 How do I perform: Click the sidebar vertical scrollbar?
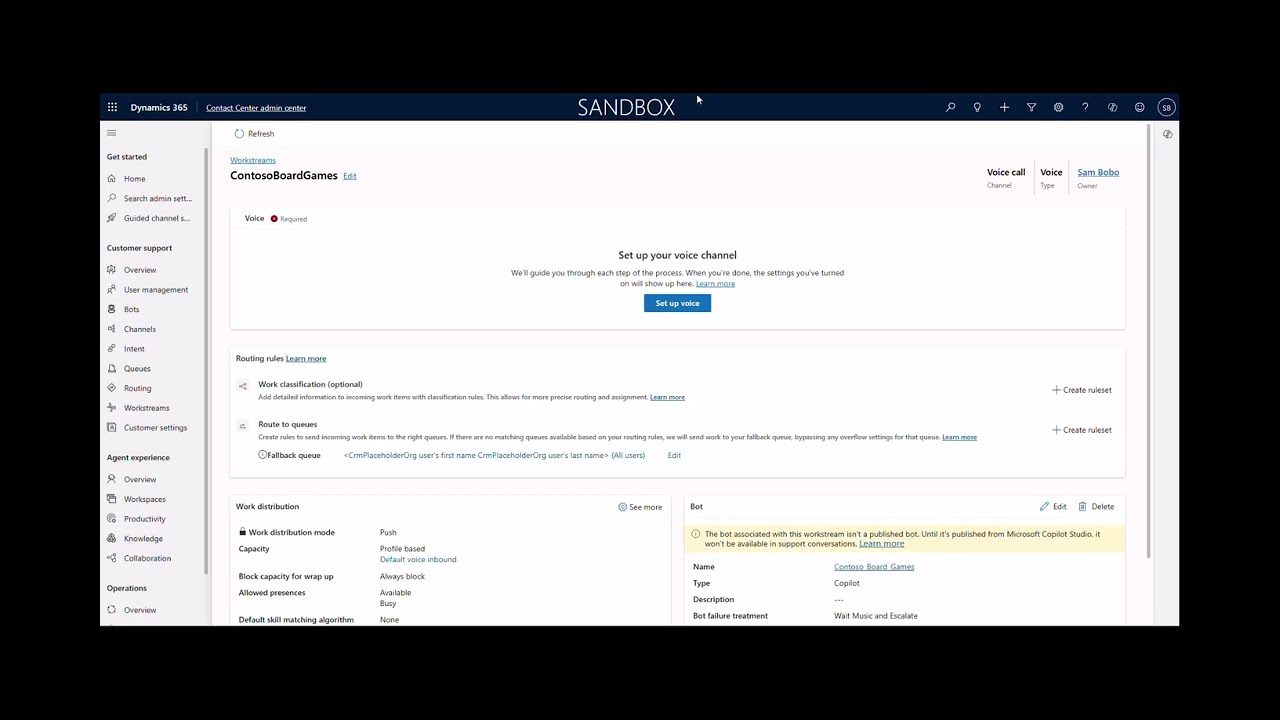(206, 360)
